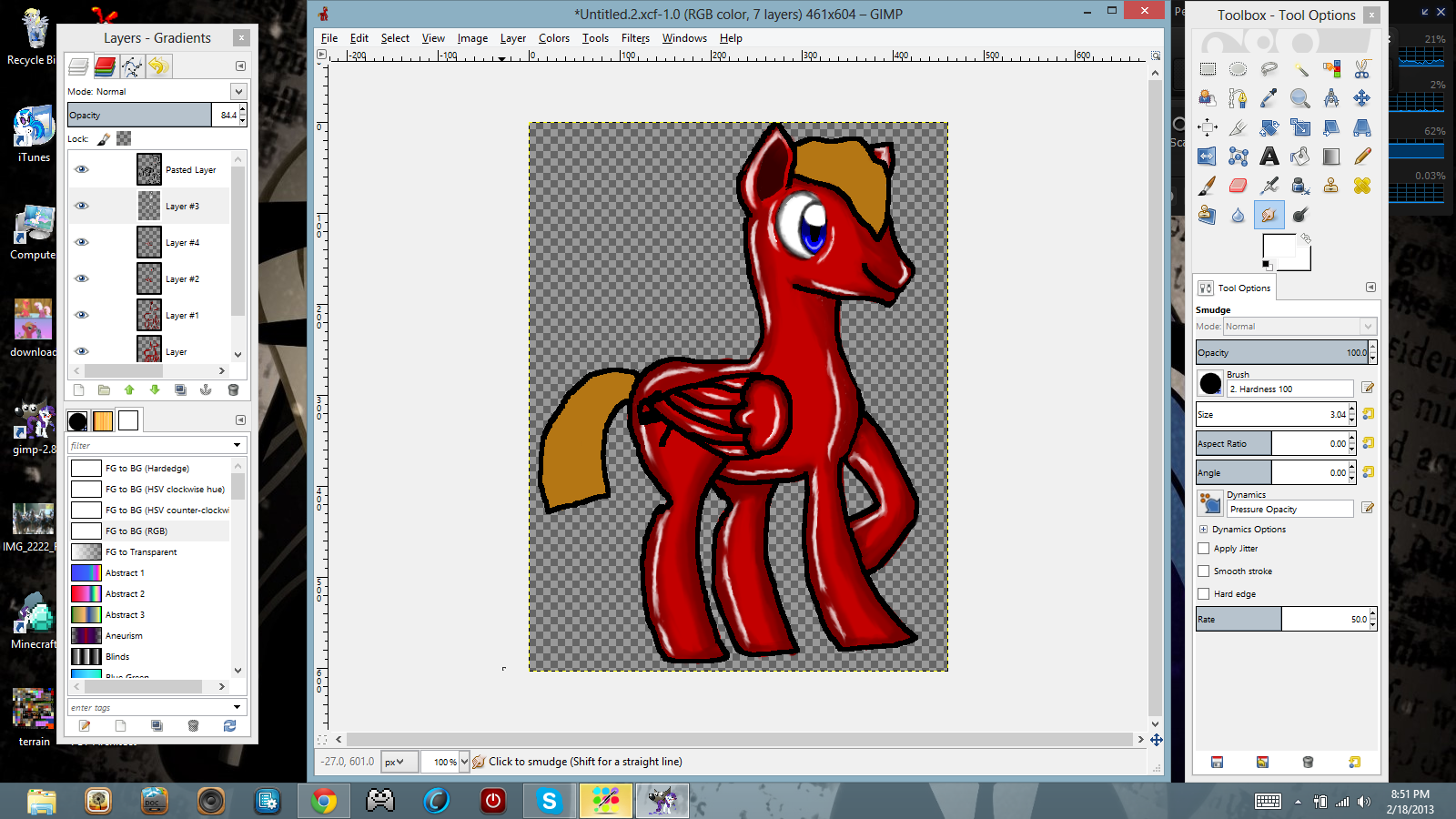
Task: Enable the Smooth stroke checkbox
Action: tap(1204, 571)
